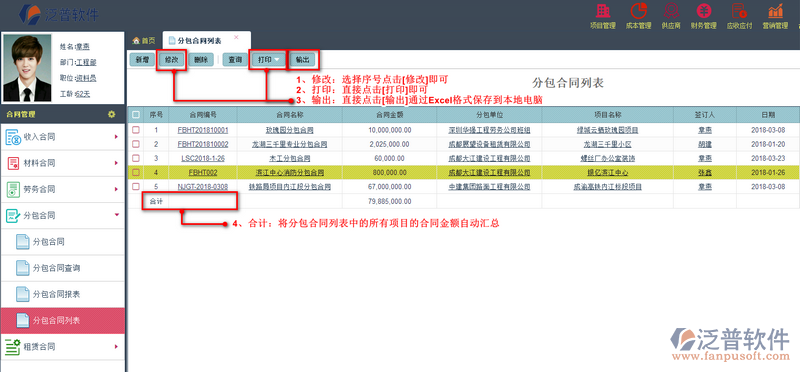Click the 新增 button
This screenshot has width=800, height=372.
(142, 60)
